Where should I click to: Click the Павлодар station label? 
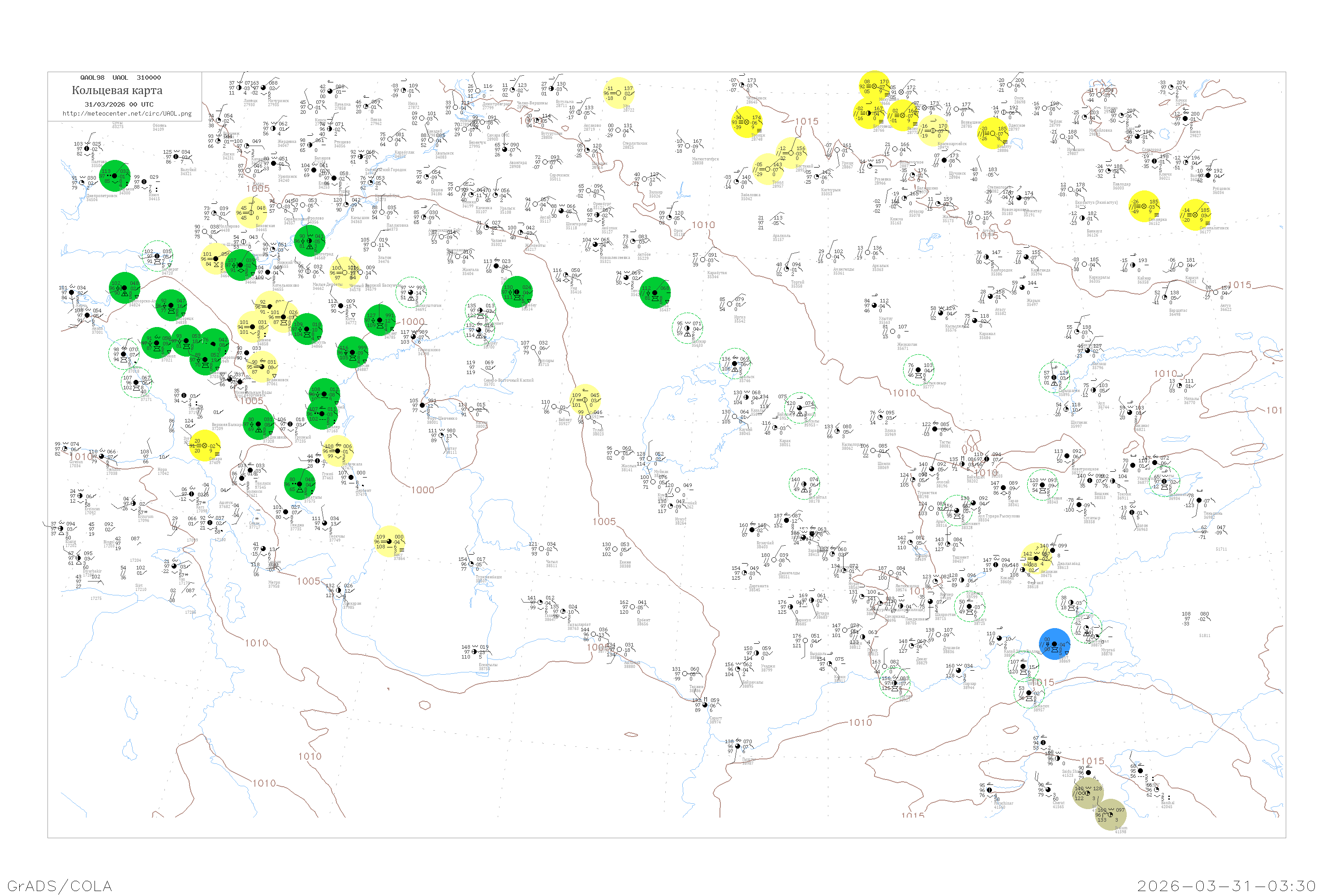tap(1121, 185)
